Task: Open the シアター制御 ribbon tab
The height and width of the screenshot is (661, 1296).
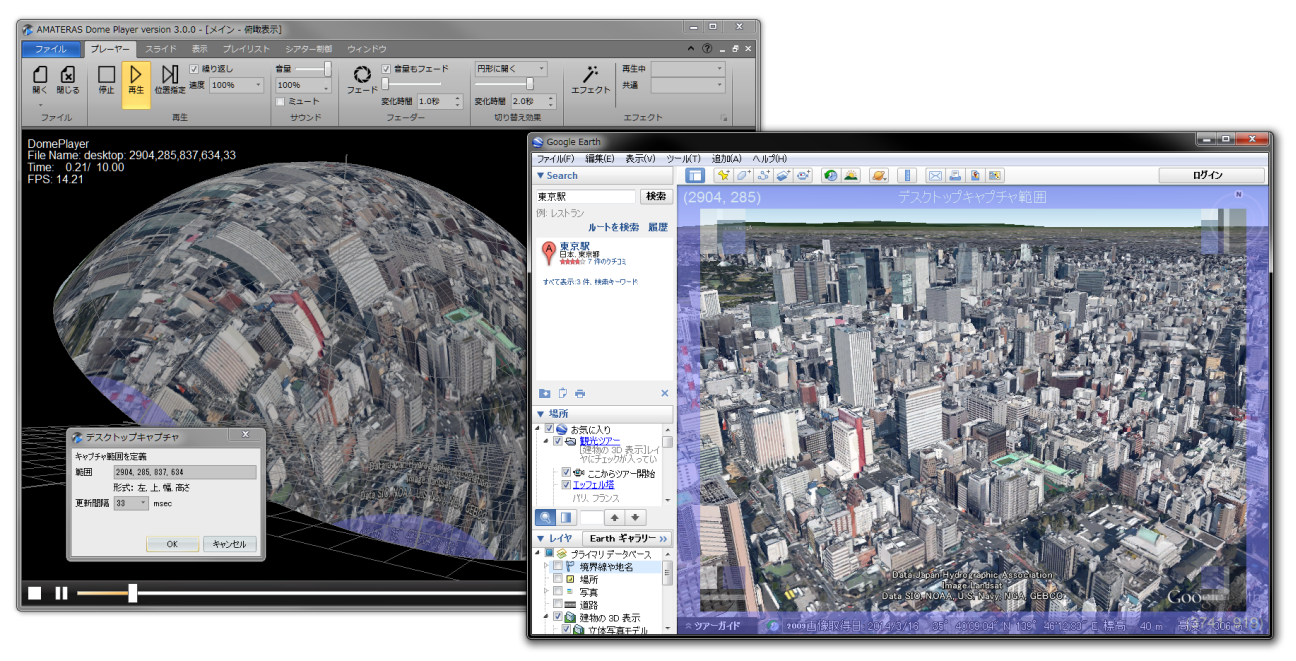Action: [x=308, y=48]
